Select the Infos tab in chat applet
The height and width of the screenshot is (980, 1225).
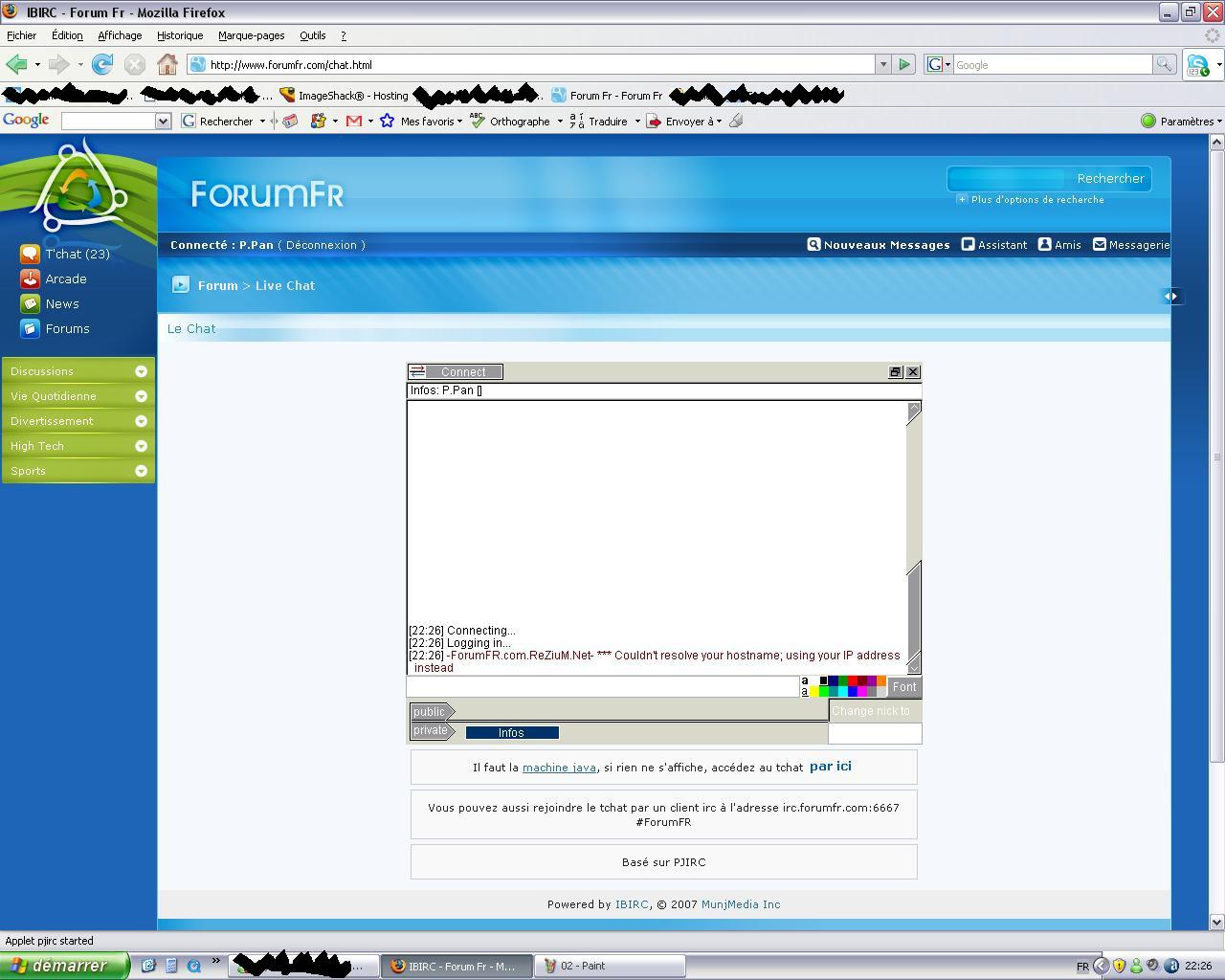tap(512, 733)
